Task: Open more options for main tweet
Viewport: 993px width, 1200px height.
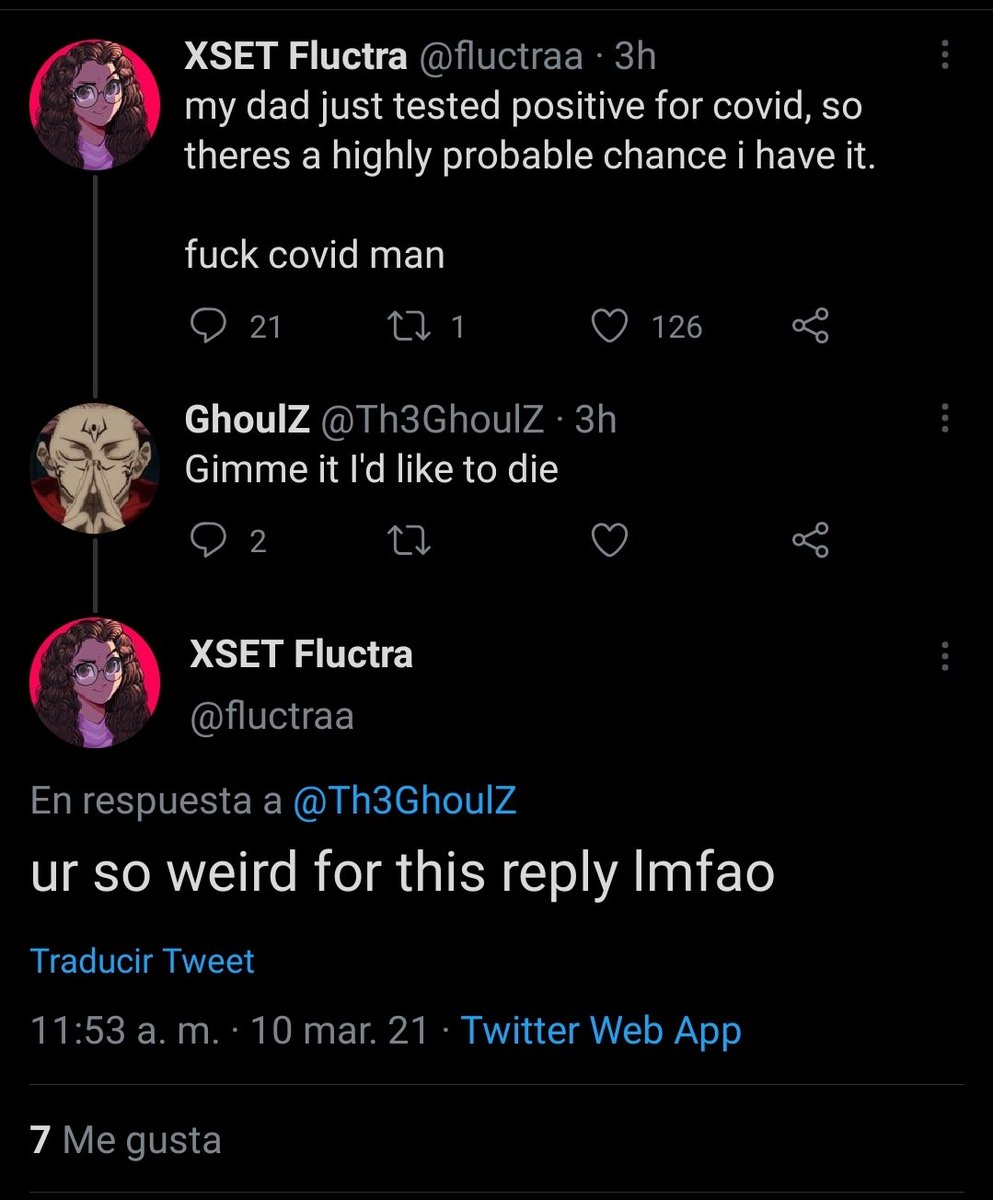Action: (944, 656)
